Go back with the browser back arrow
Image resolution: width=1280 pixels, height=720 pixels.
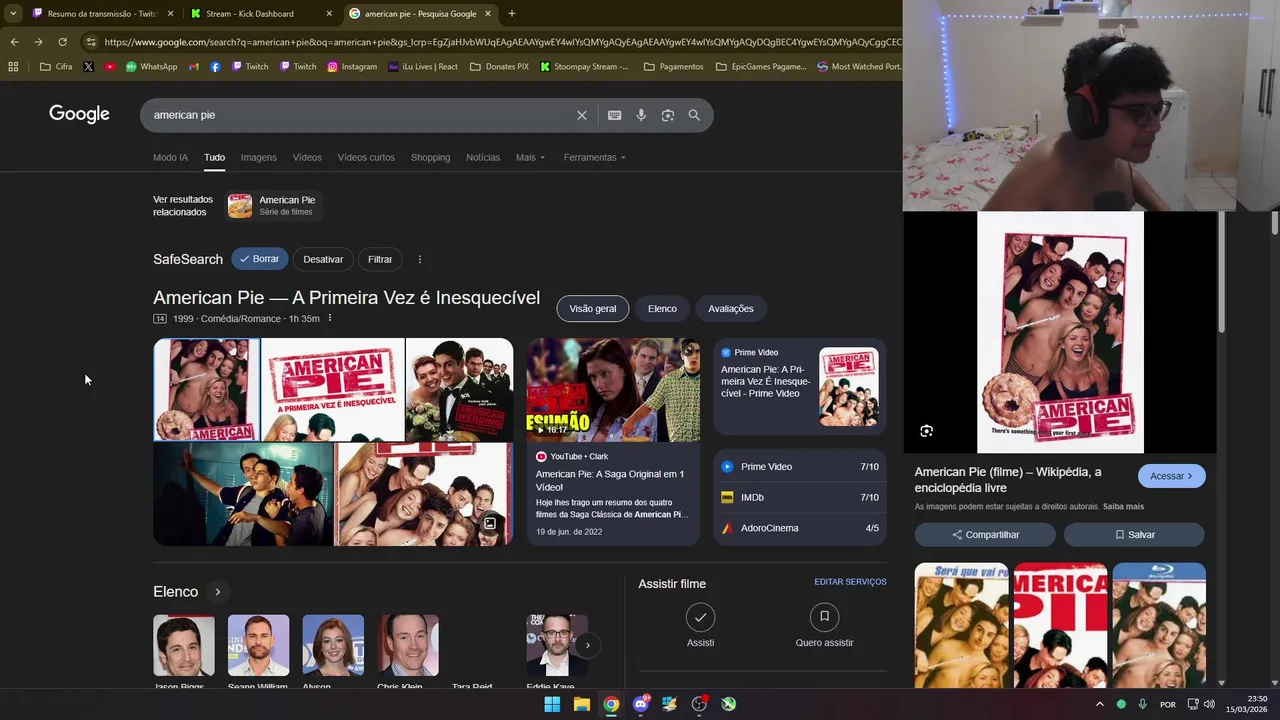click(x=14, y=42)
